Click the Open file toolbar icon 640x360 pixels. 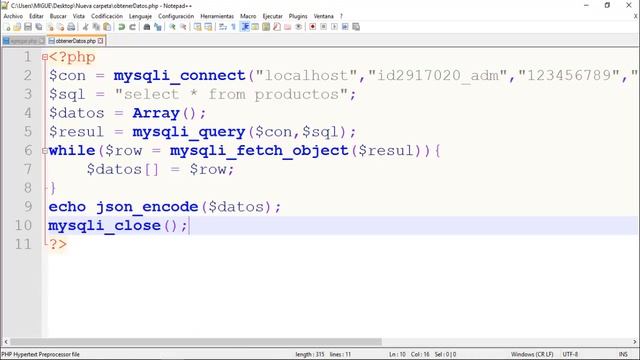tap(17, 27)
